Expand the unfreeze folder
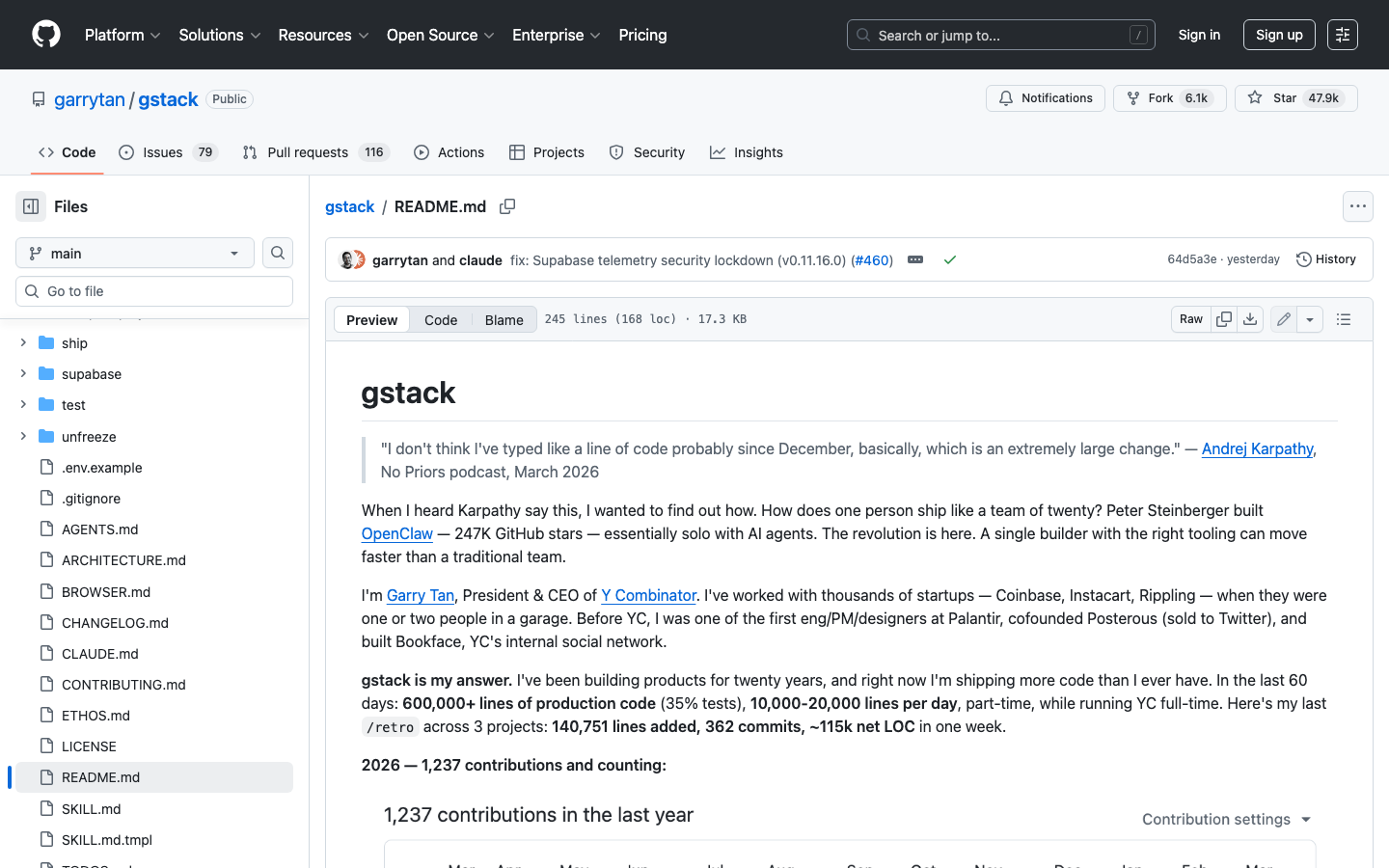The image size is (1389, 868). click(23, 436)
